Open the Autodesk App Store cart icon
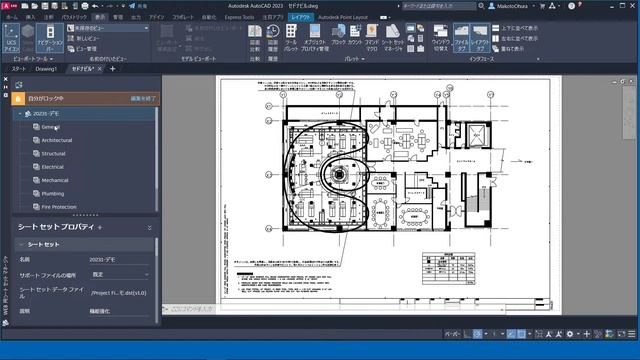640x360 pixels. pos(542,6)
